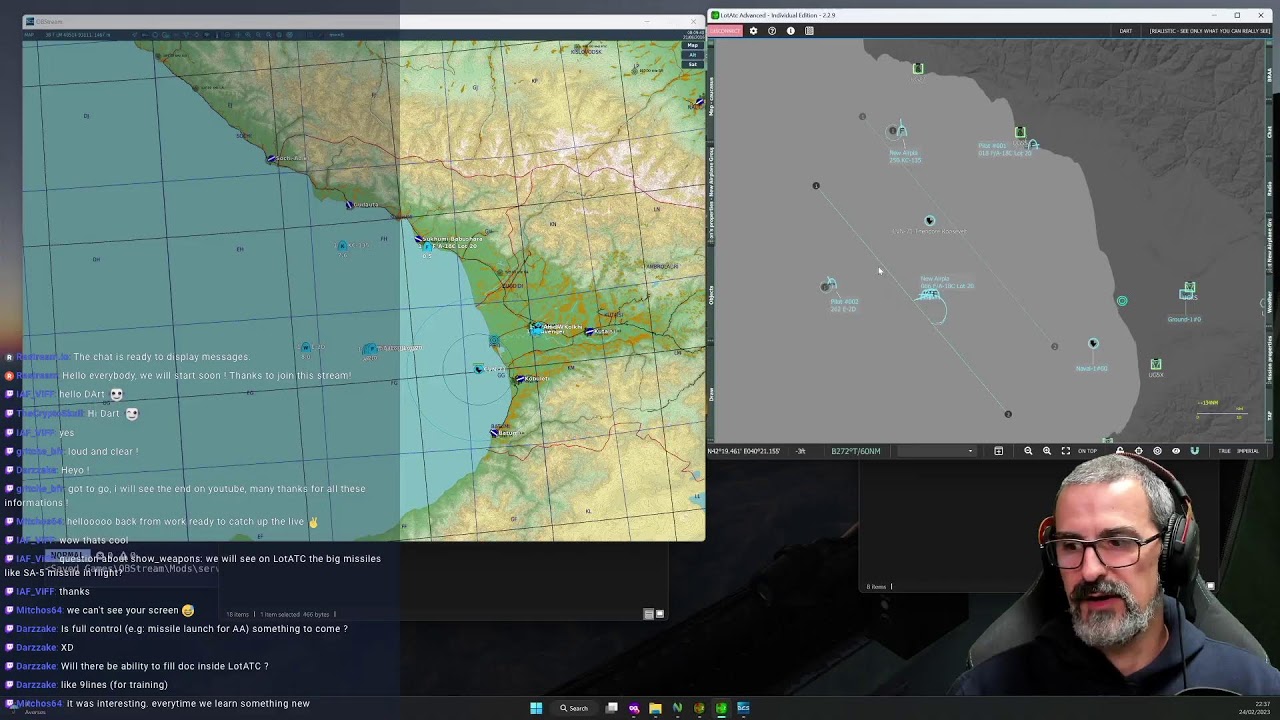Click the B272°T/60NM bullseye readout
1280x720 pixels.
click(x=856, y=451)
